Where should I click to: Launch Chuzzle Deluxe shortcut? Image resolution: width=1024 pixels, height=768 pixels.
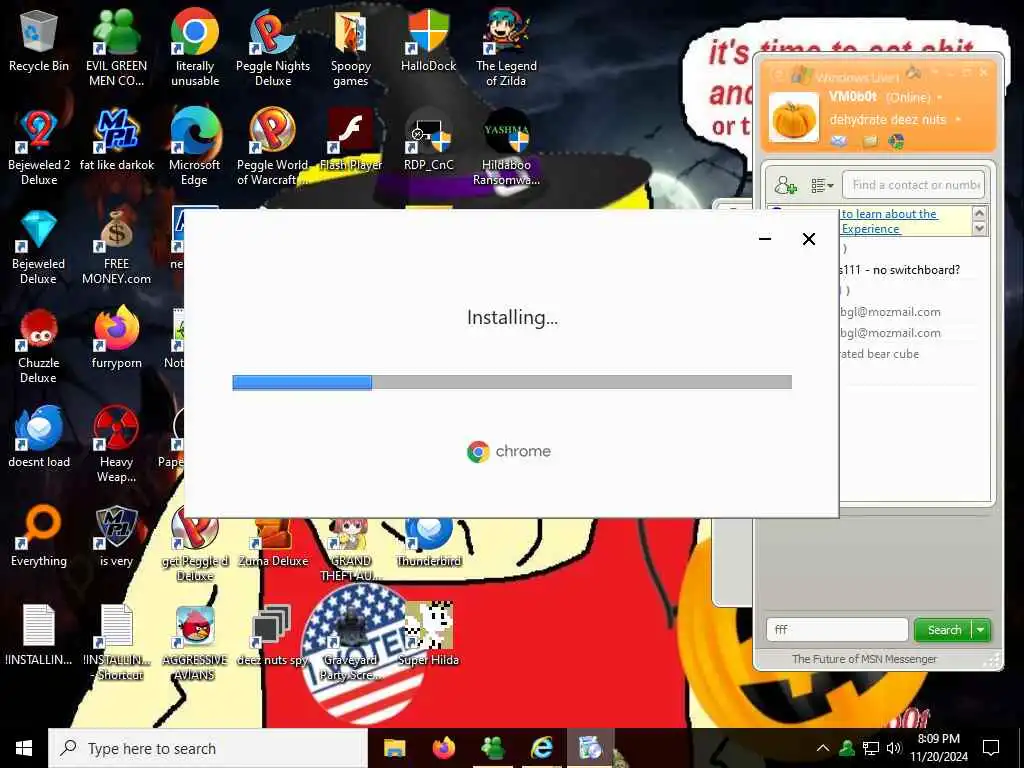pyautogui.click(x=39, y=346)
